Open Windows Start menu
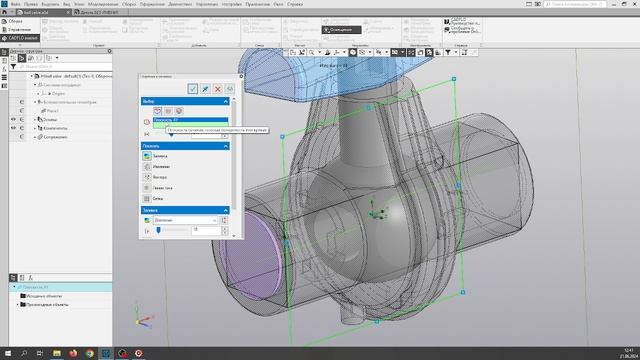This screenshot has height=360, width=640. pyautogui.click(x=8, y=353)
